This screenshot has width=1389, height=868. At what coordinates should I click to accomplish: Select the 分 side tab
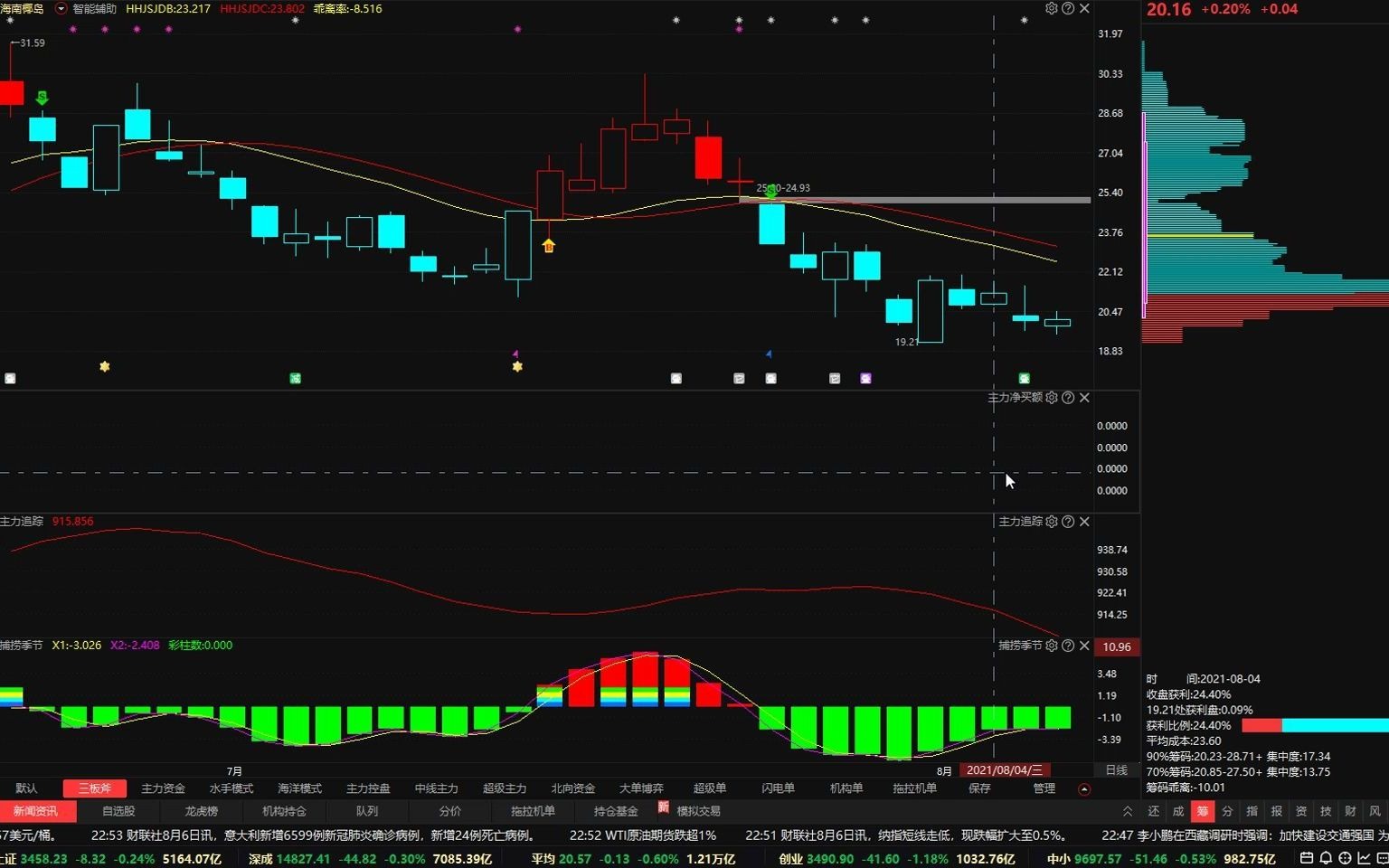(1227, 812)
